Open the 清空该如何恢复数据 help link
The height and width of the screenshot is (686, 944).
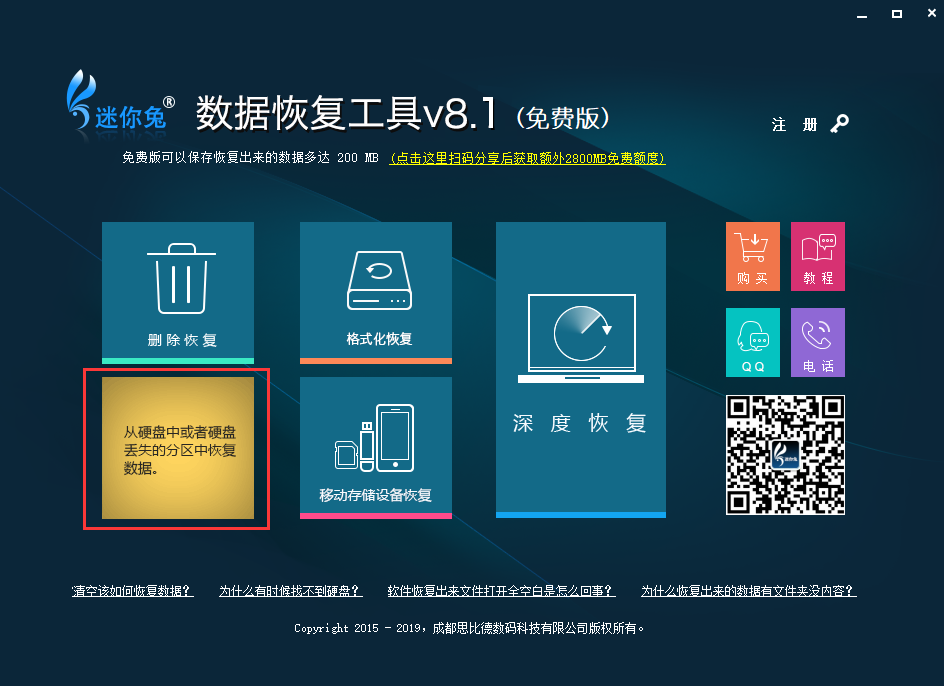coord(132,591)
